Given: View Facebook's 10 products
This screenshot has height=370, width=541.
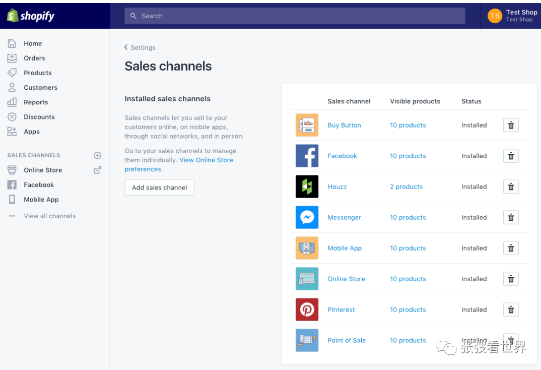Looking at the screenshot, I should point(408,156).
